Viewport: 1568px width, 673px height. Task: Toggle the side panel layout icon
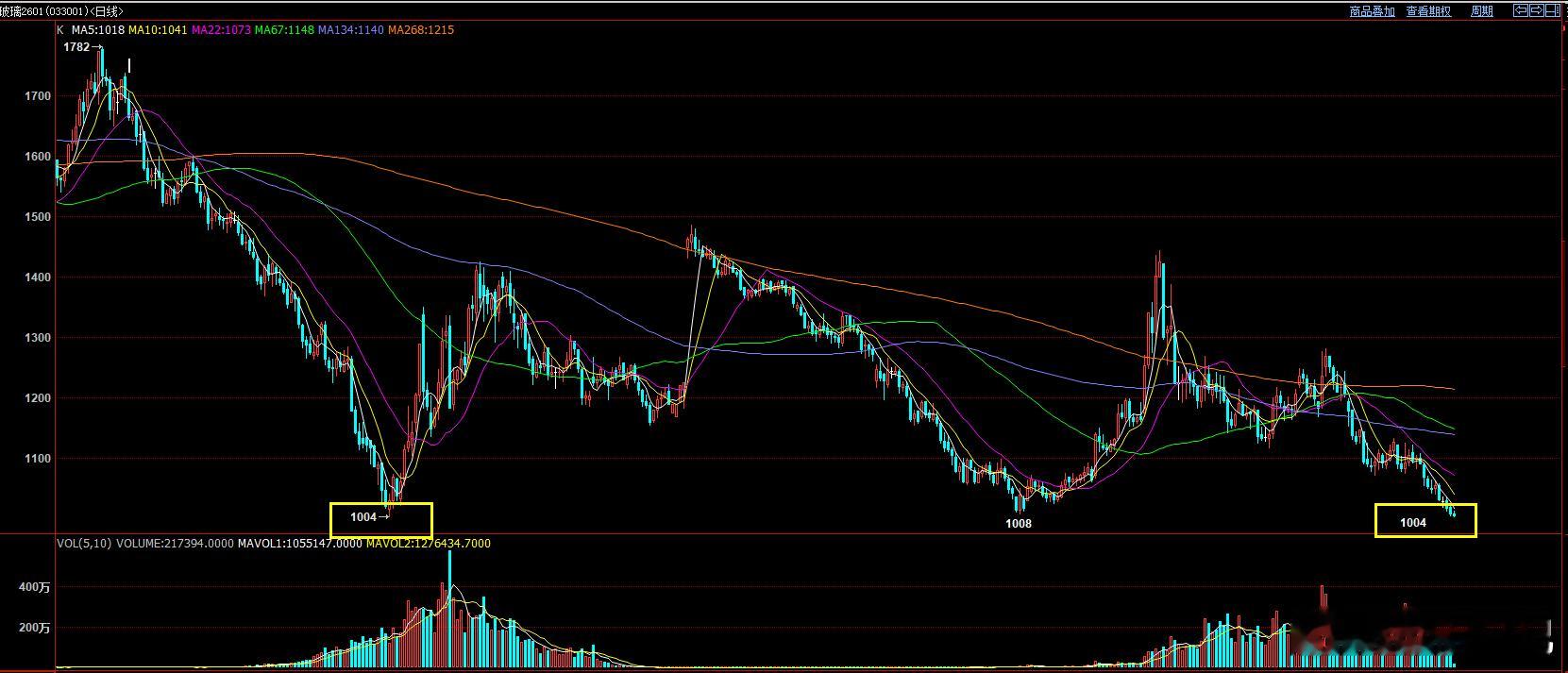tap(1553, 10)
